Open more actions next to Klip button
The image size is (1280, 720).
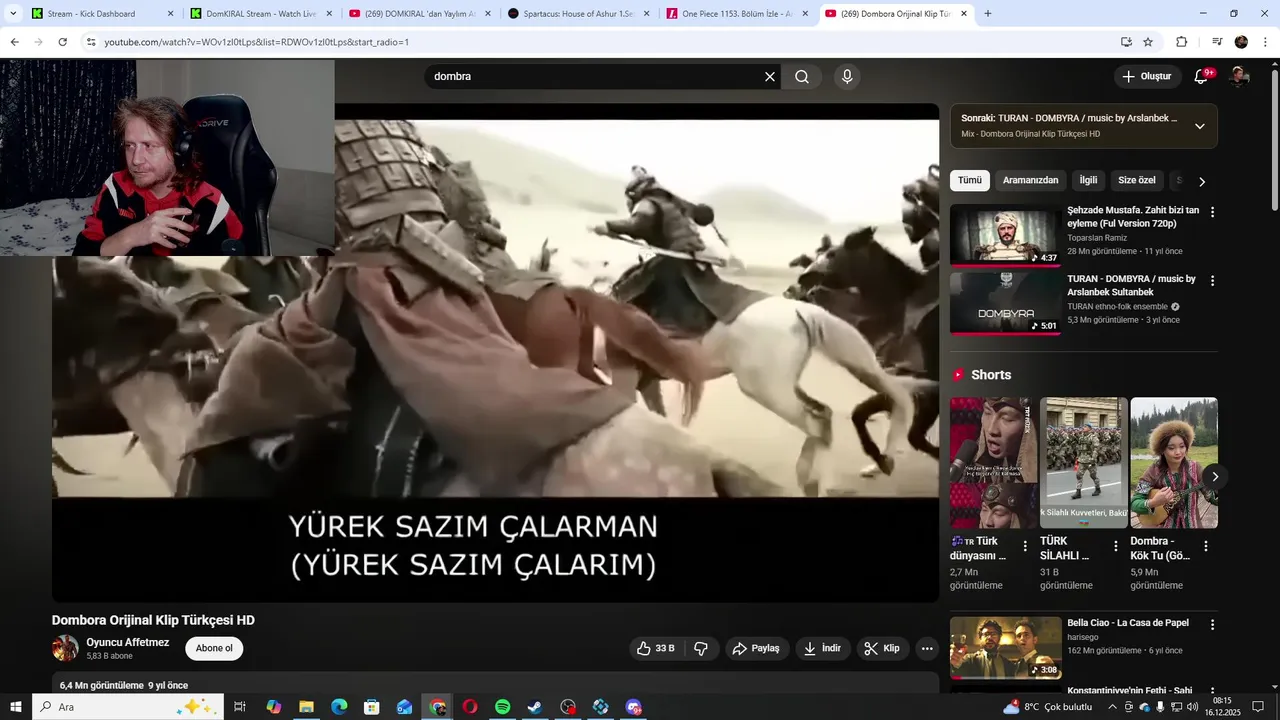coord(927,648)
